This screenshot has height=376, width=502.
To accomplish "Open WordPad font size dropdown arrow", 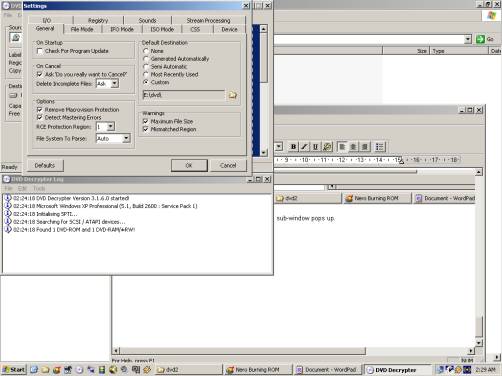I will coord(278,147).
